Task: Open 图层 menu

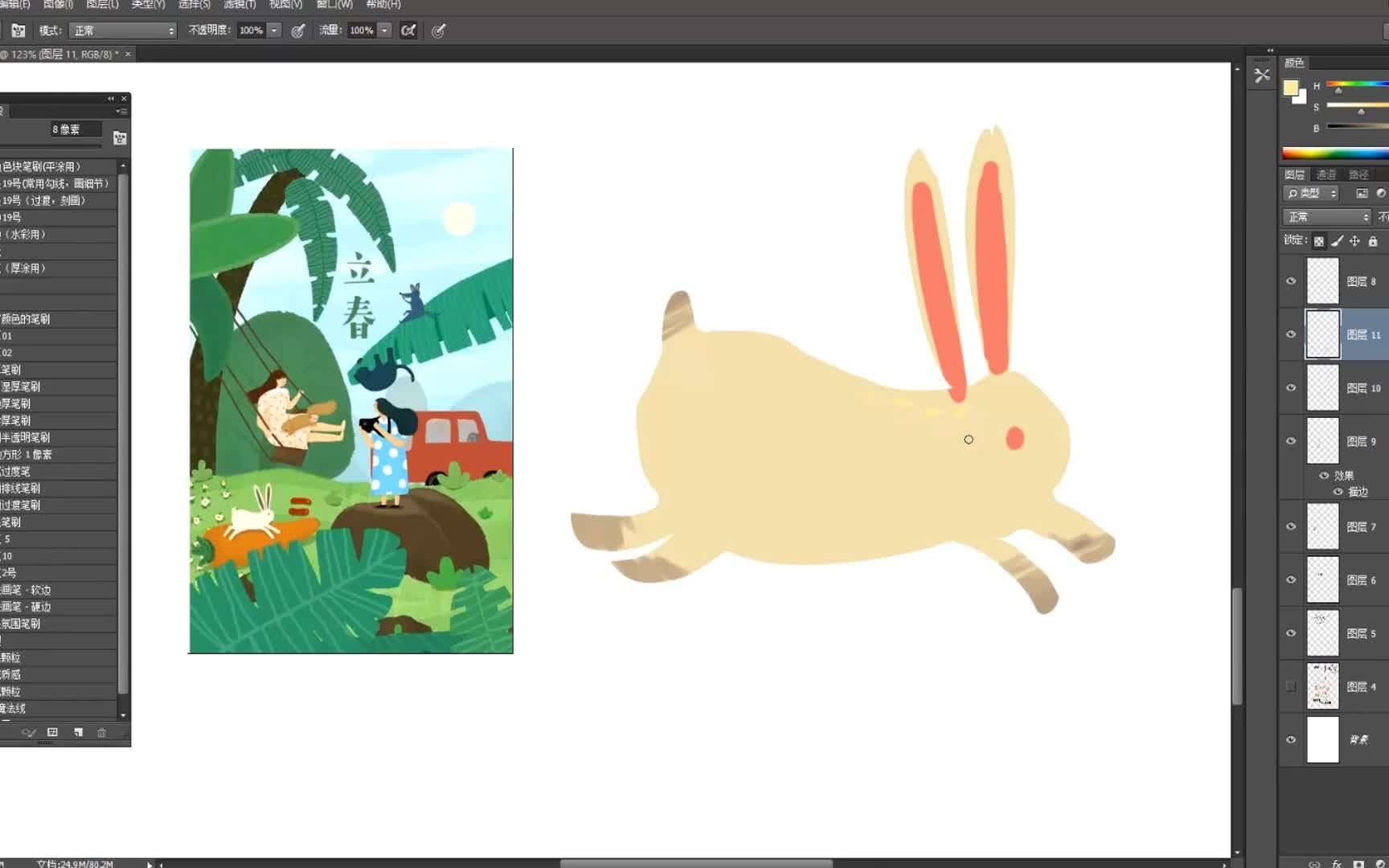Action: point(102,5)
